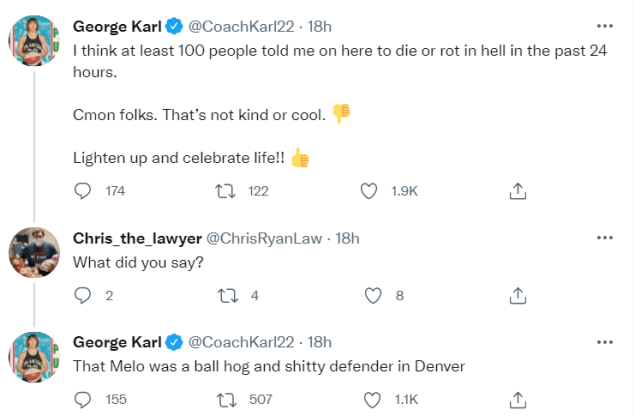Open more options on first tweet
This screenshot has height=416, width=641.
605,24
